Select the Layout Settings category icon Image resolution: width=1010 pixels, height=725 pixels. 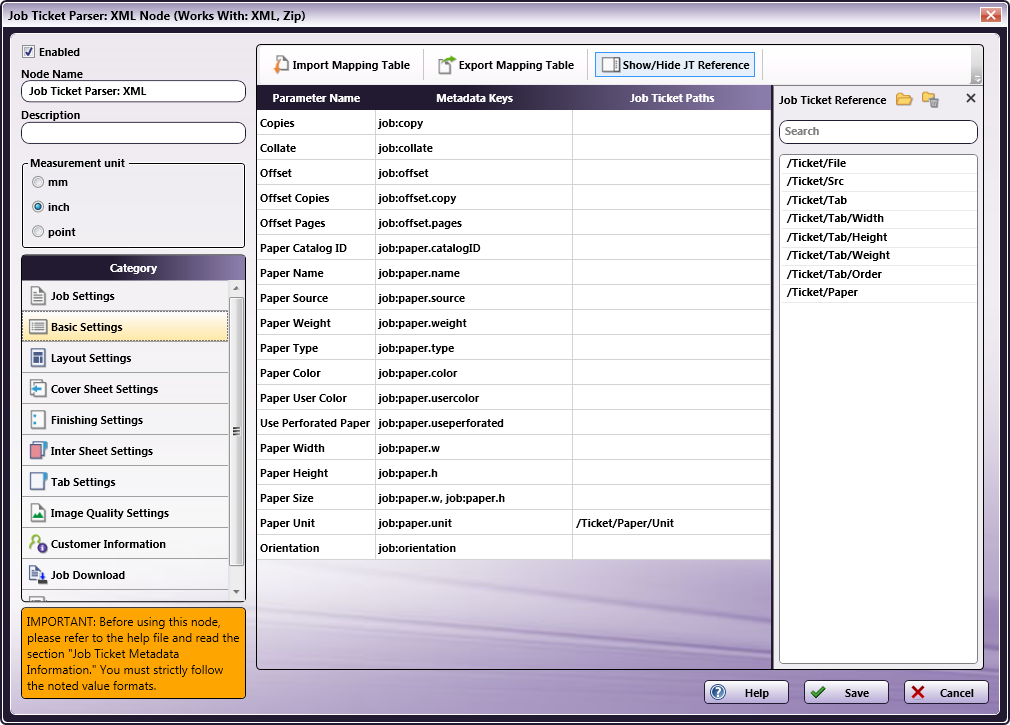click(x=38, y=358)
